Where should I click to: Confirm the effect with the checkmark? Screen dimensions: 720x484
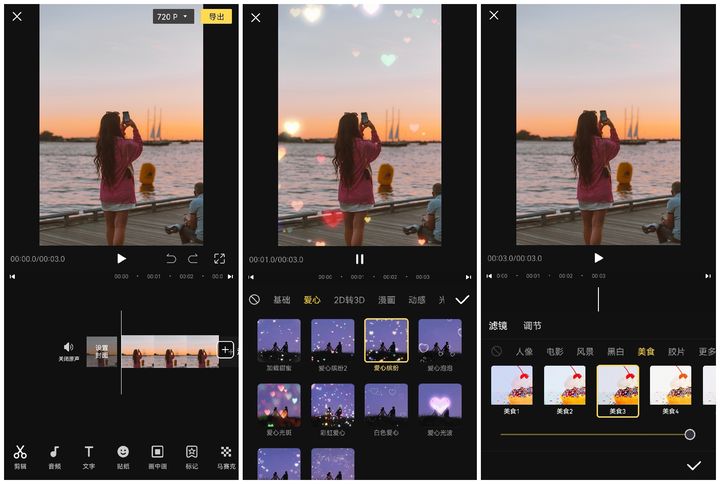coord(462,300)
